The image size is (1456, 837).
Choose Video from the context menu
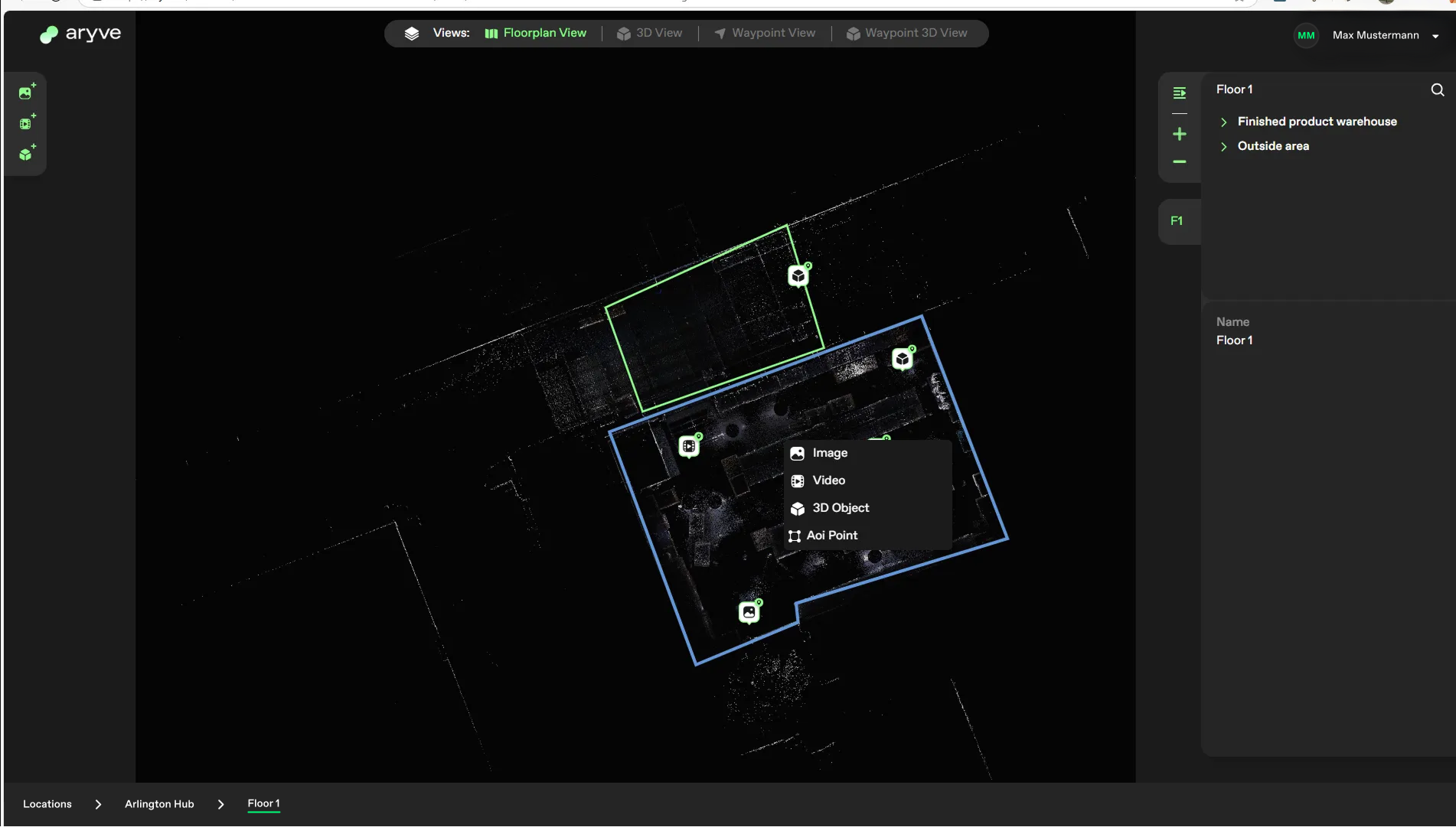point(828,480)
